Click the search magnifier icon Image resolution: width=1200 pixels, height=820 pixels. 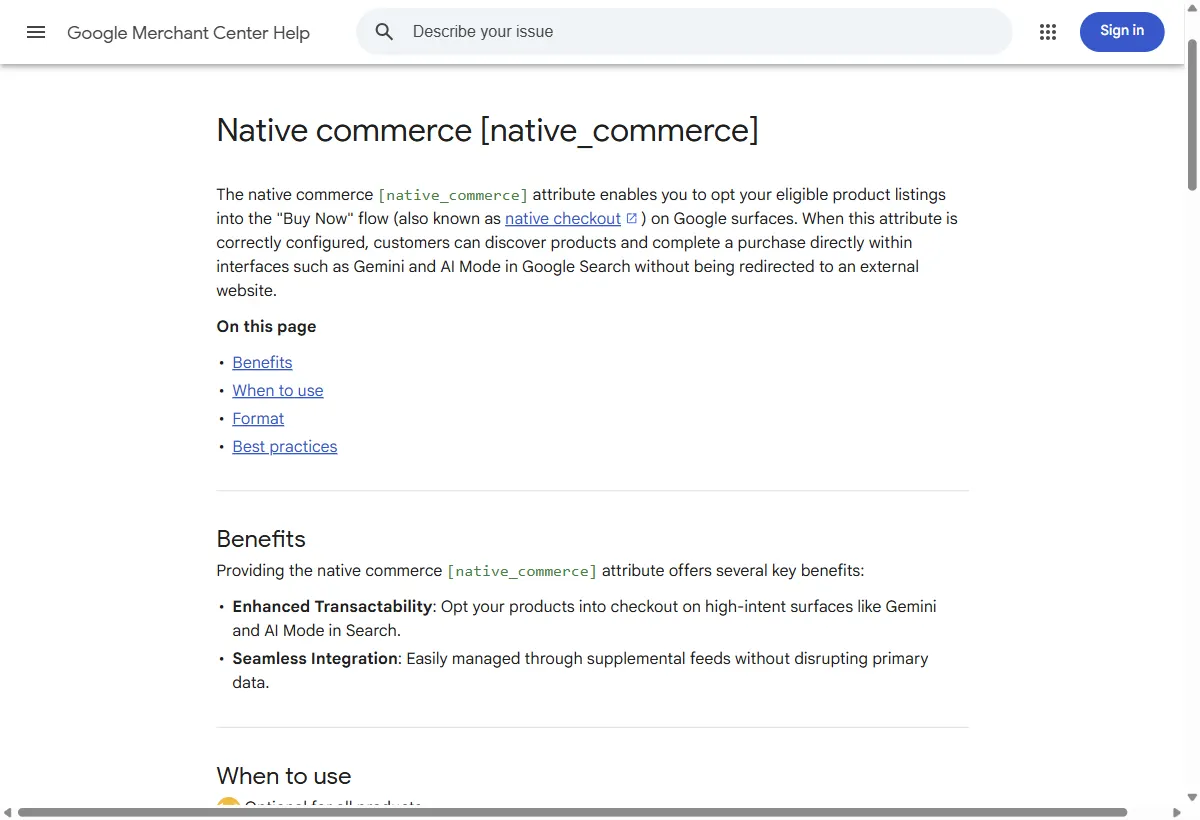pos(384,32)
